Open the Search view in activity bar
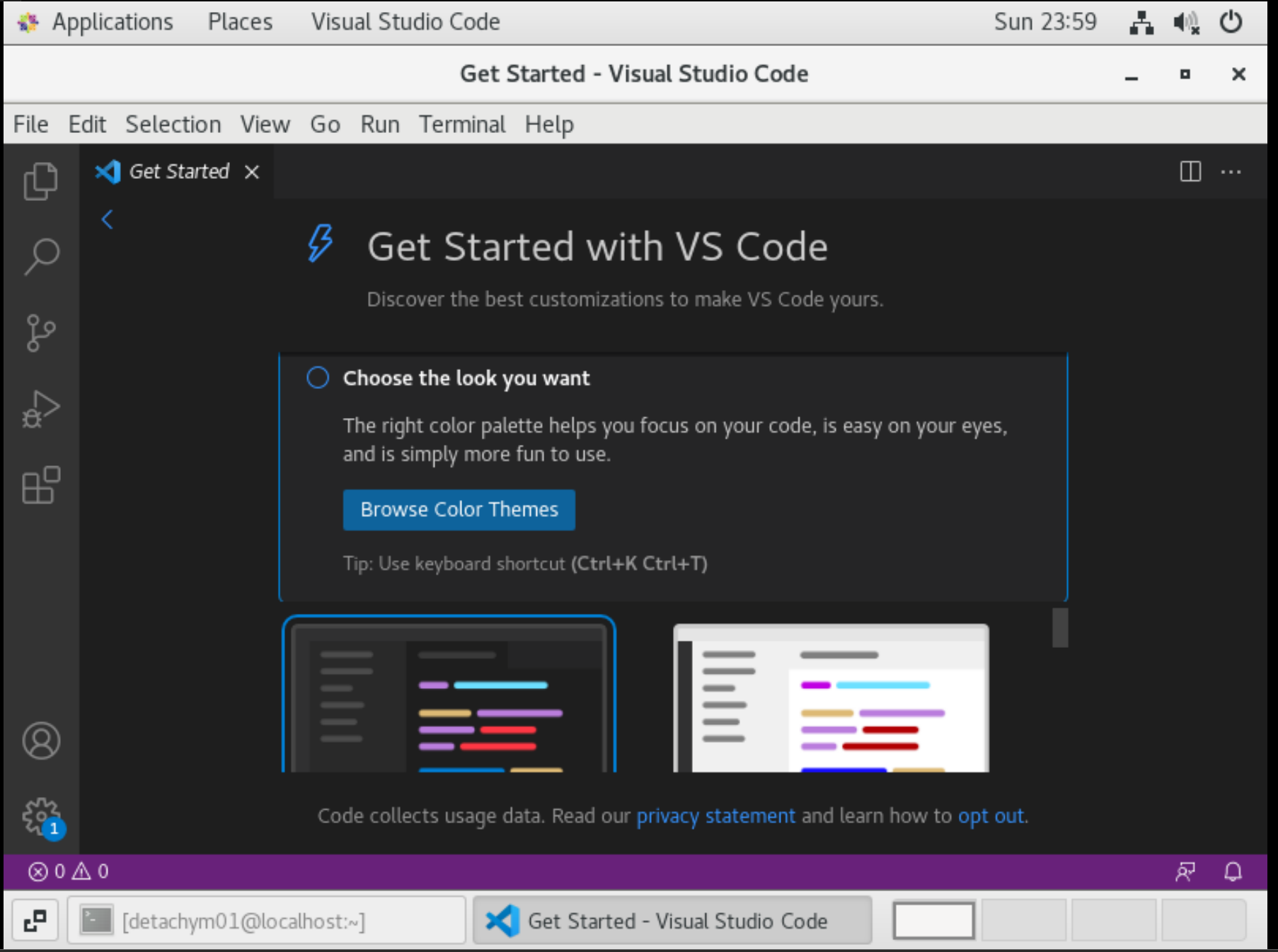This screenshot has height=952, width=1278. click(41, 257)
